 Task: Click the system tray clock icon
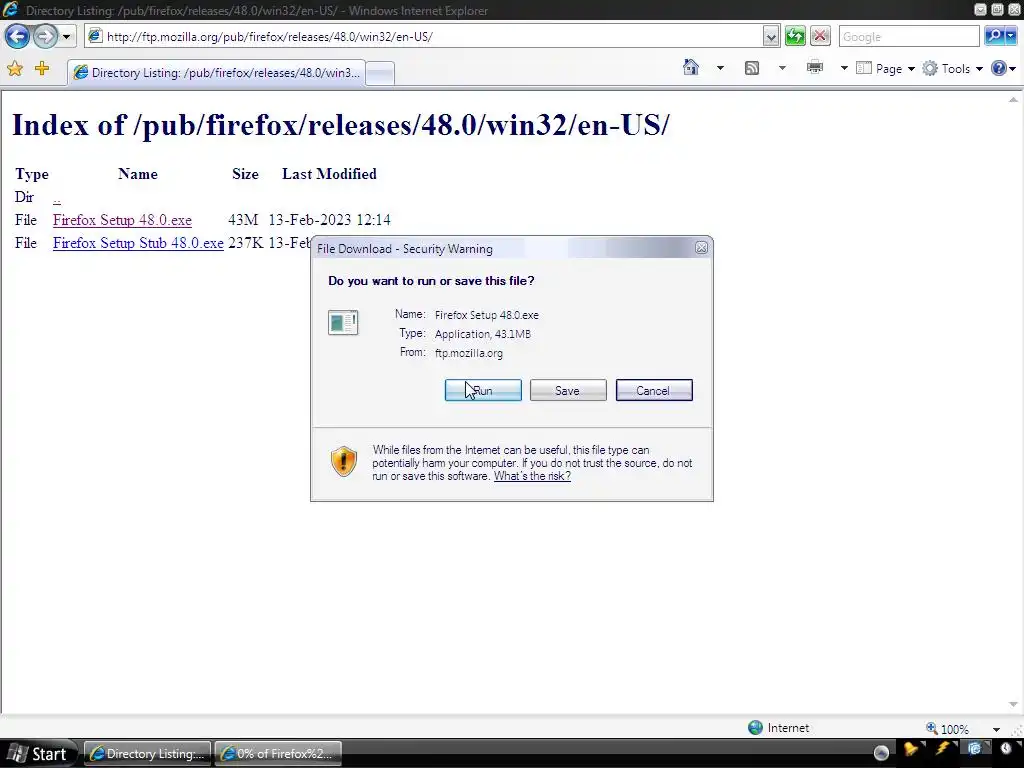[1006, 749]
